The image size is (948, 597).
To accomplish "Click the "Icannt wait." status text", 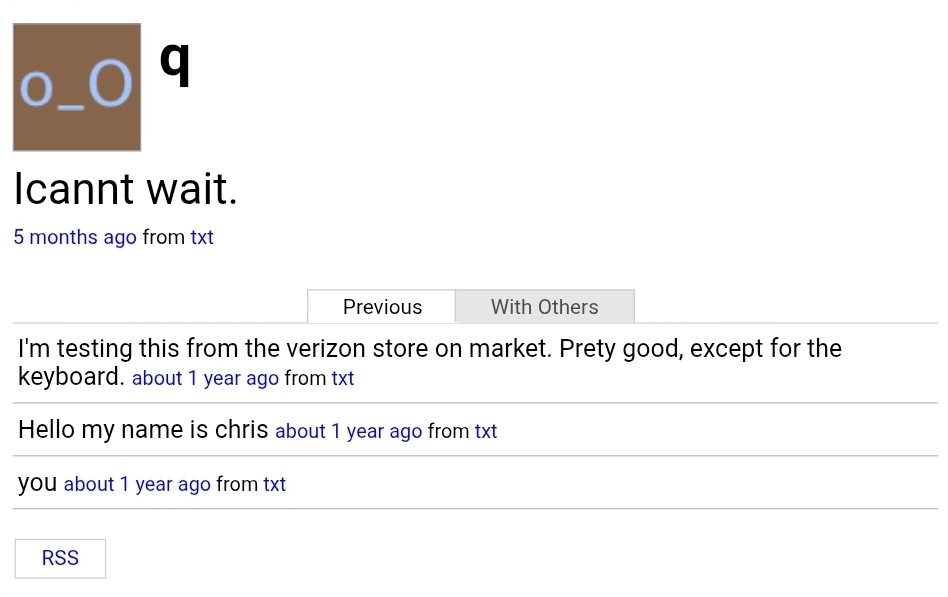I will click(x=126, y=189).
